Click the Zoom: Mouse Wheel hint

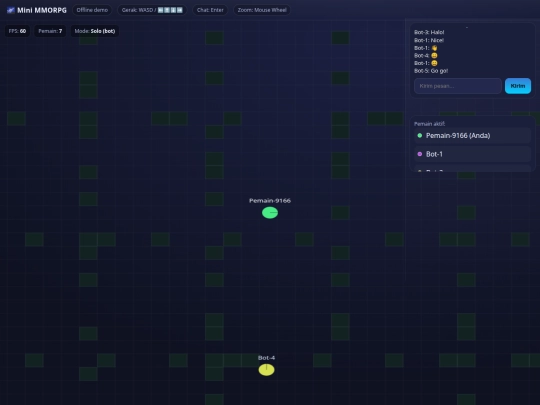262,10
